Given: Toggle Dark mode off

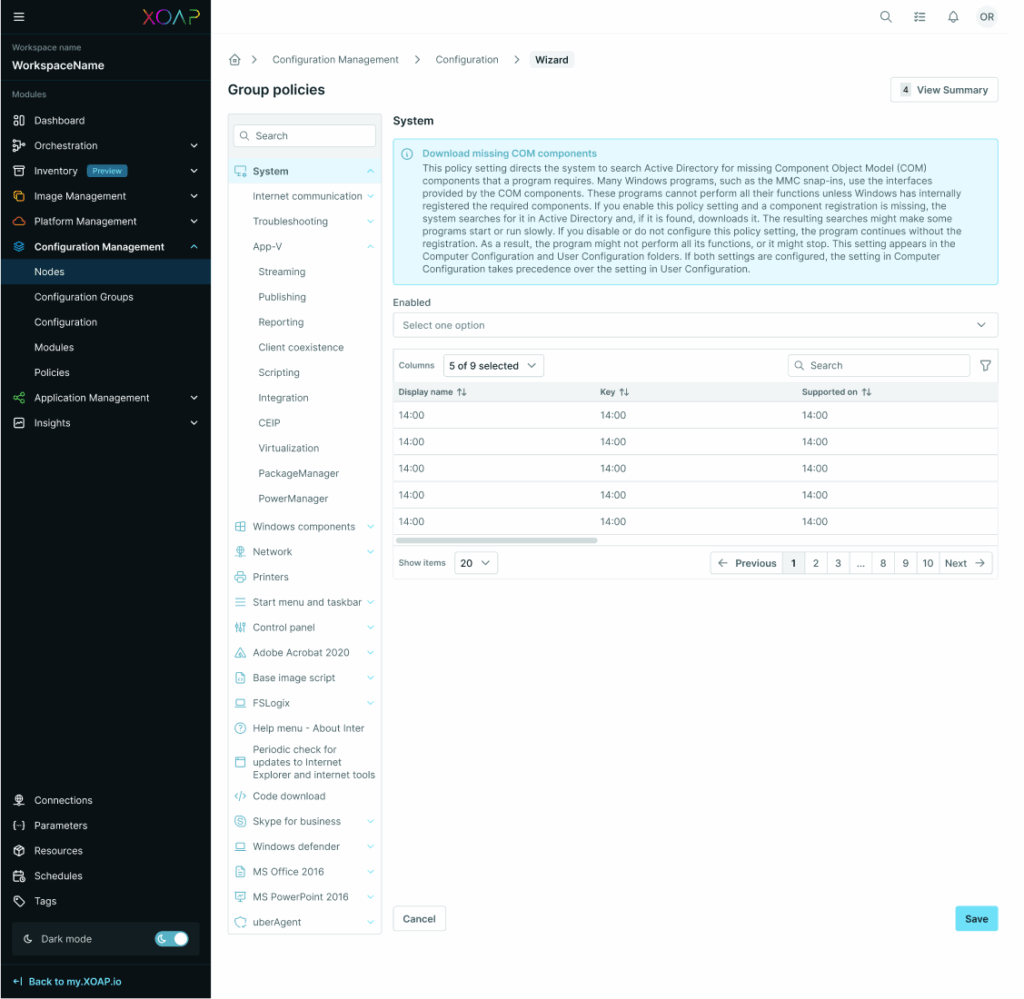Looking at the screenshot, I should [171, 939].
